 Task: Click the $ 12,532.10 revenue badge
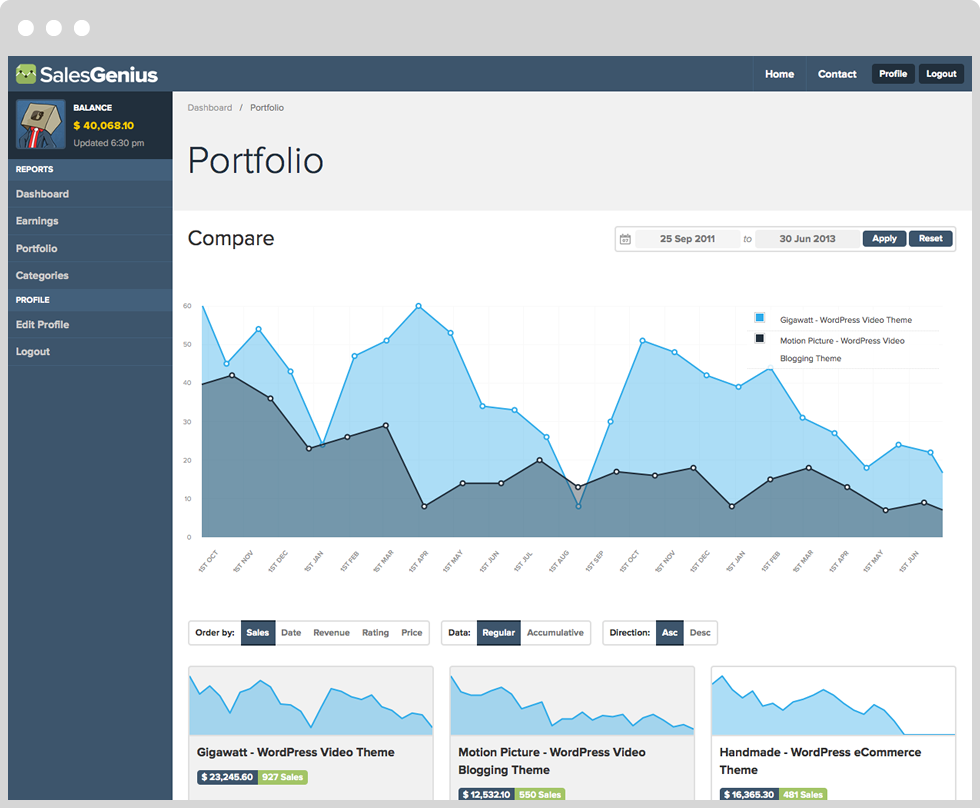[x=486, y=794]
